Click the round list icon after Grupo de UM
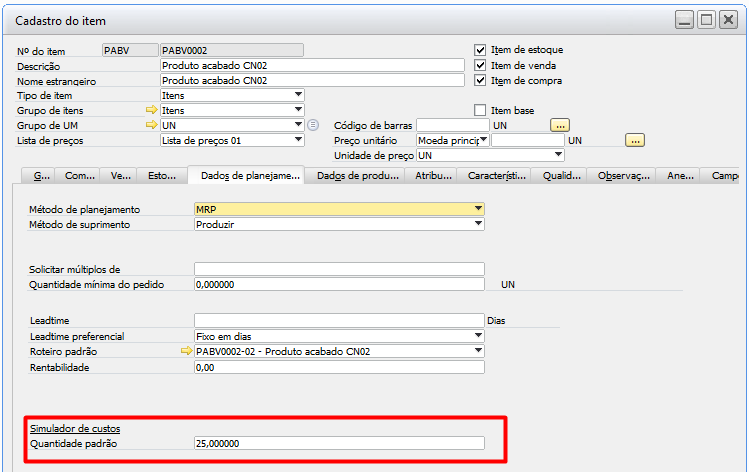This screenshot has width=749, height=472. click(x=313, y=125)
